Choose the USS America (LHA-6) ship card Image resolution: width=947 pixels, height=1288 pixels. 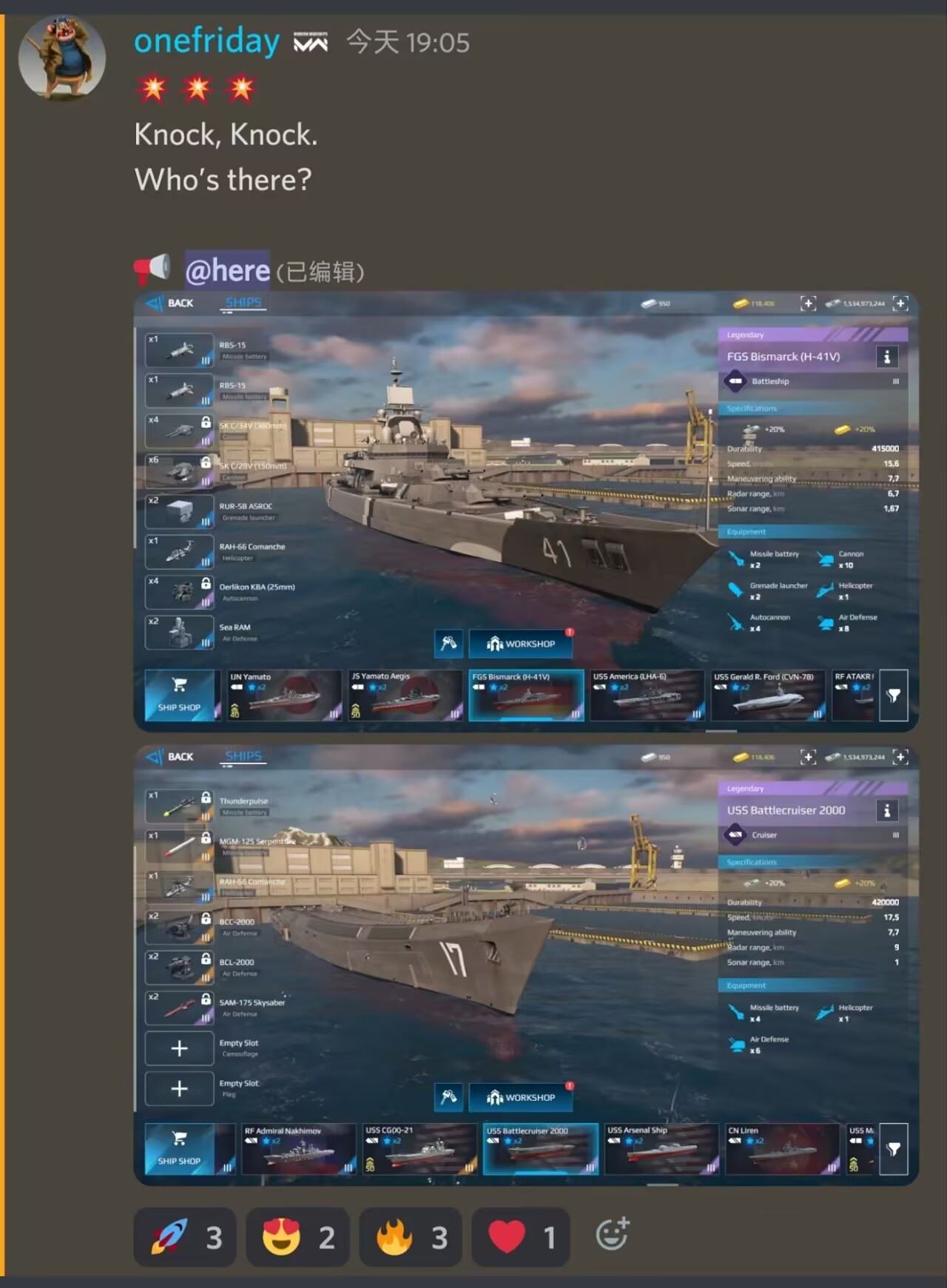(x=646, y=695)
